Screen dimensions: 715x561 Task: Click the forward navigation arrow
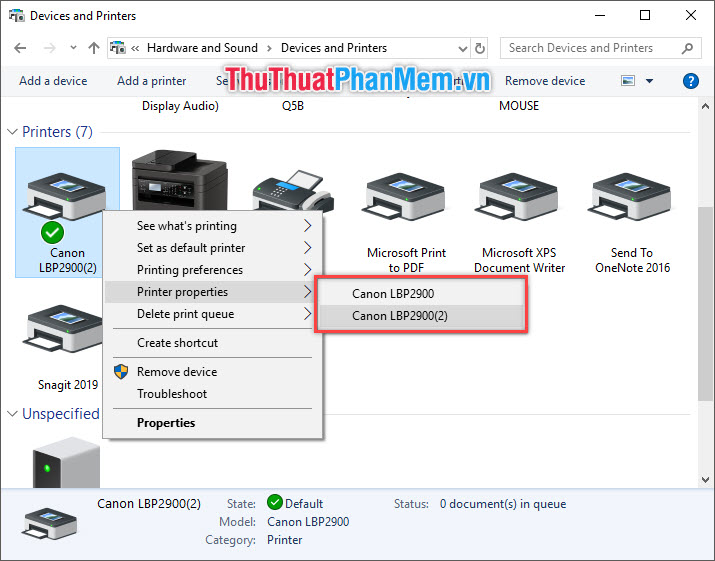pyautogui.click(x=50, y=48)
